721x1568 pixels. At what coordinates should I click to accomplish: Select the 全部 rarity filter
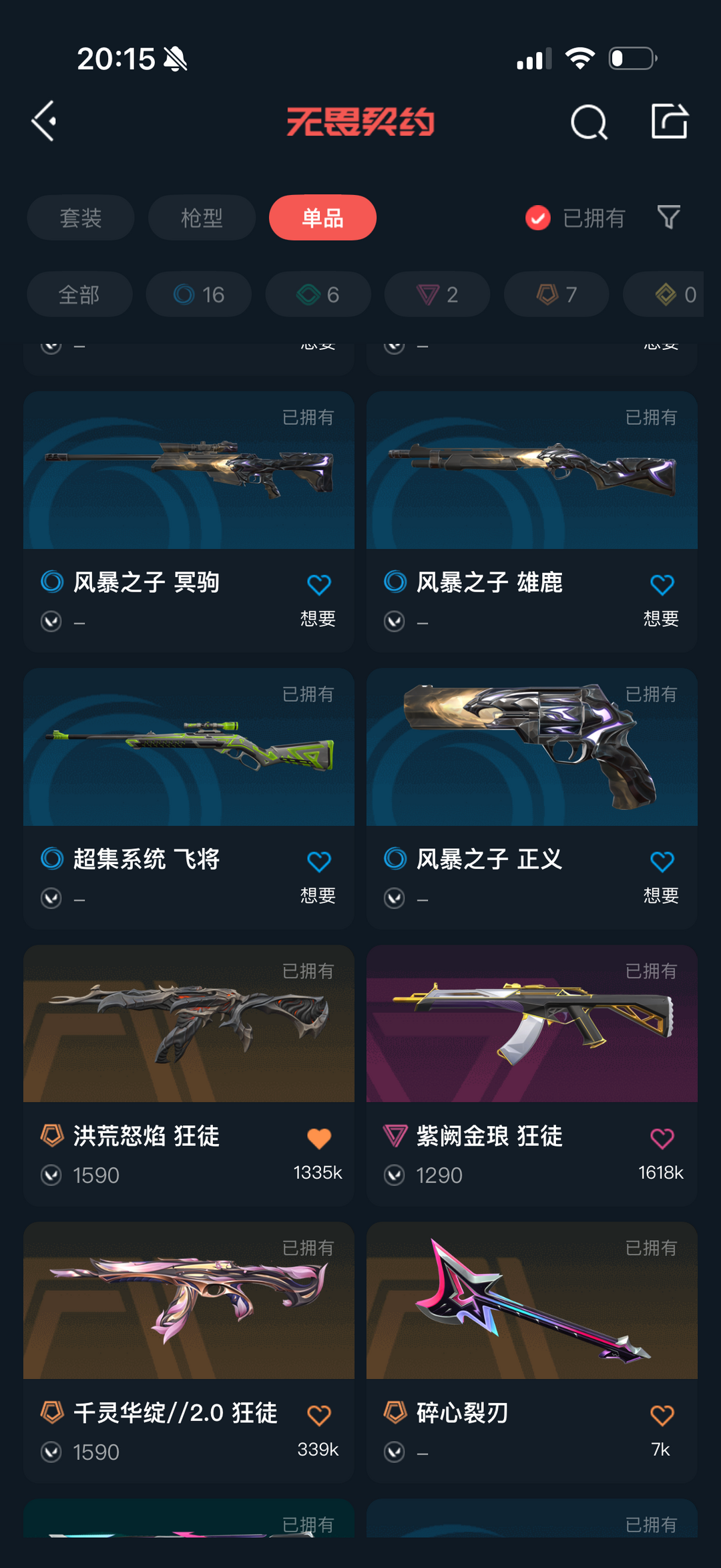79,294
